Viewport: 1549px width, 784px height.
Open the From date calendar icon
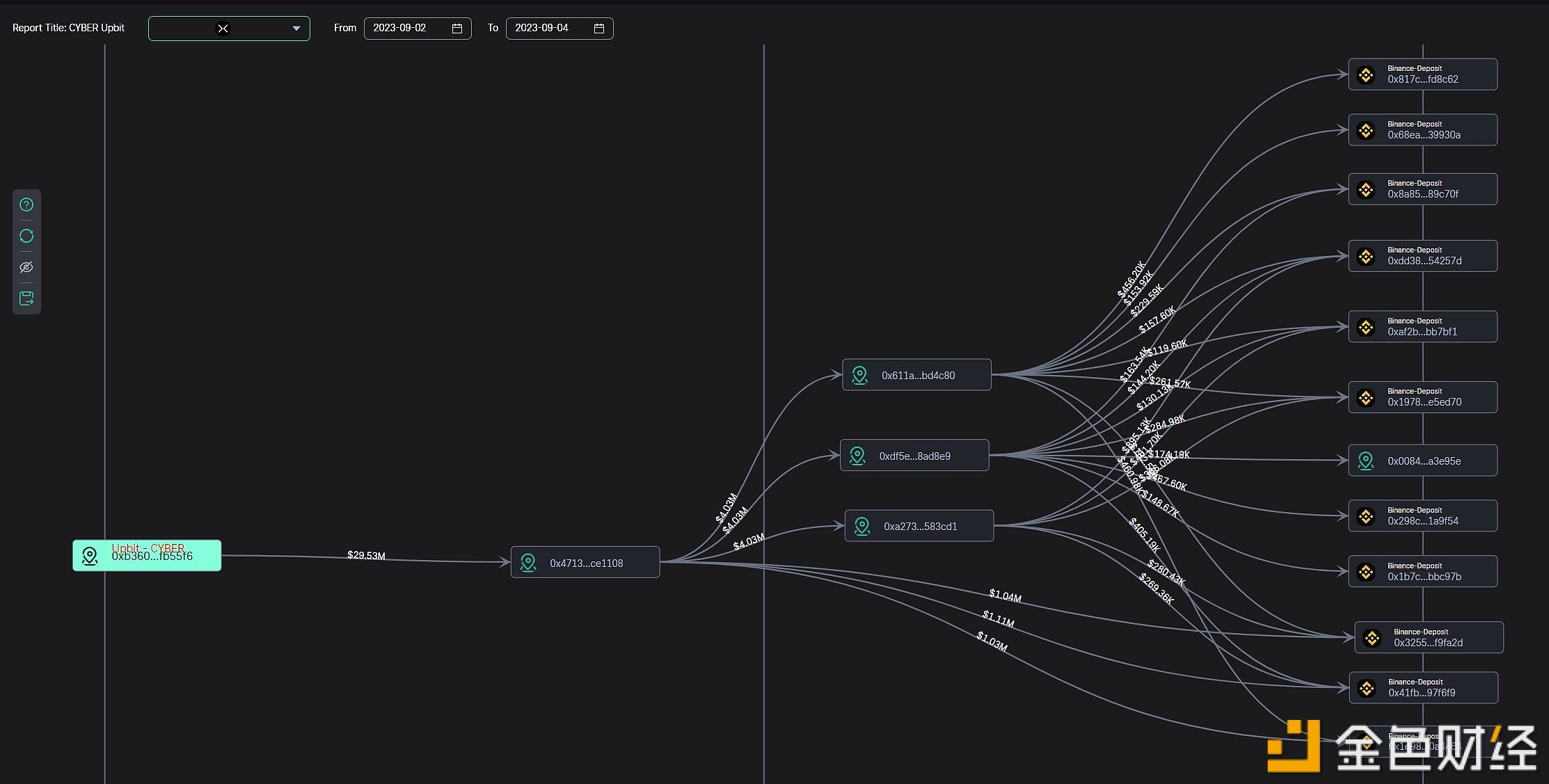tap(457, 29)
